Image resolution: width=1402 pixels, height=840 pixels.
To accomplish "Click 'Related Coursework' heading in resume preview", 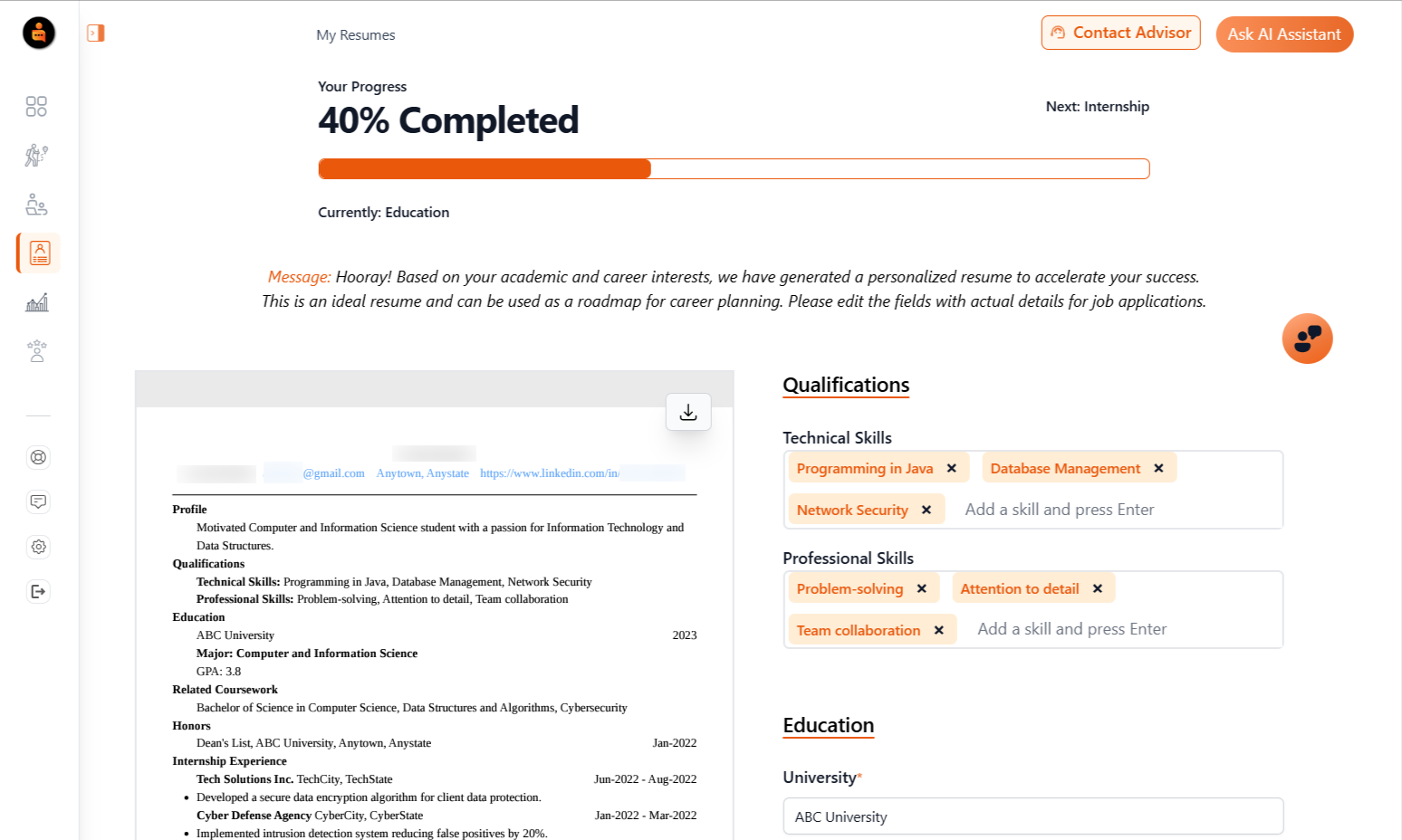I will tap(225, 690).
